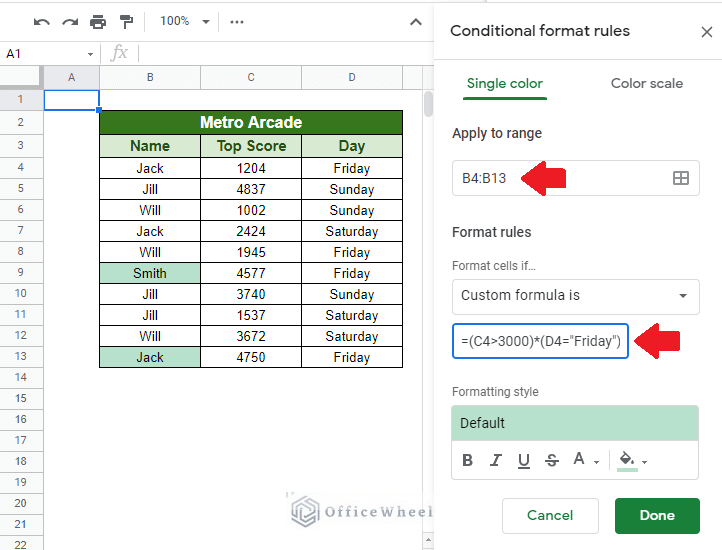Toggle Underline in formatting style
This screenshot has width=722, height=550.
pyautogui.click(x=524, y=460)
